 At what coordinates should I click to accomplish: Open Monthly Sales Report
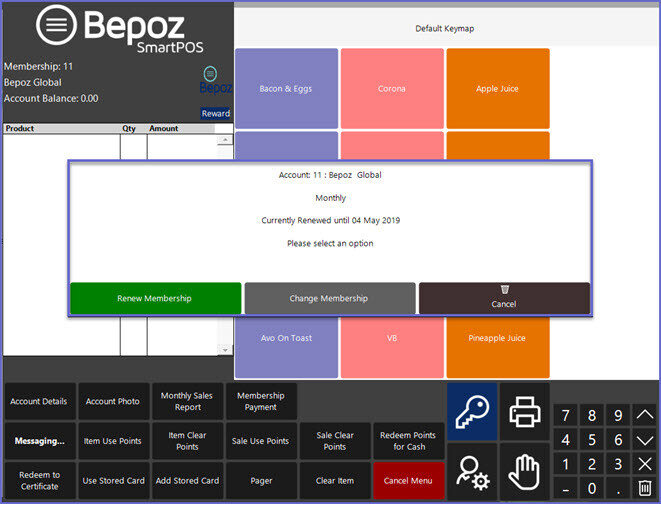click(187, 401)
